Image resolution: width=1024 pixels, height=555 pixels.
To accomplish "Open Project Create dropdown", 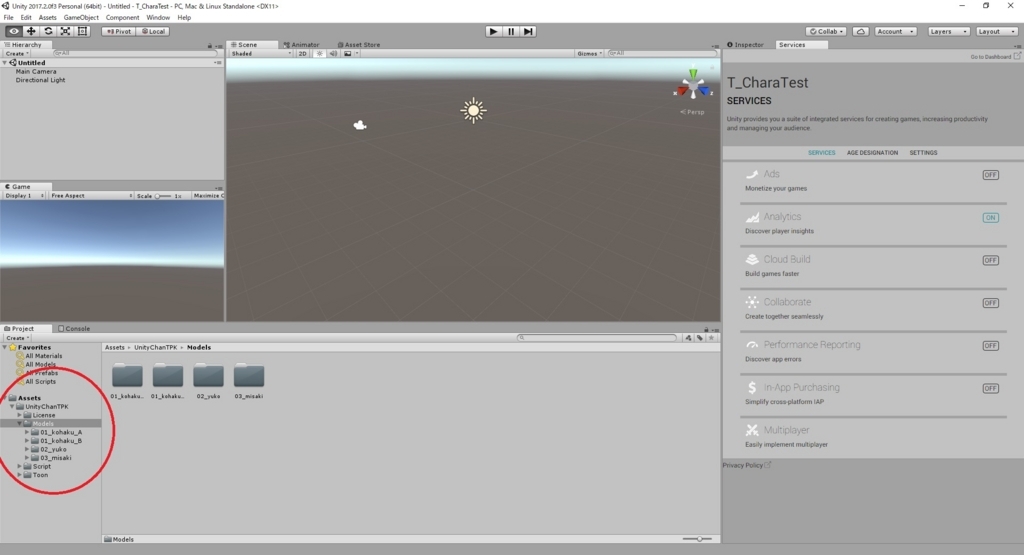I will (x=17, y=338).
